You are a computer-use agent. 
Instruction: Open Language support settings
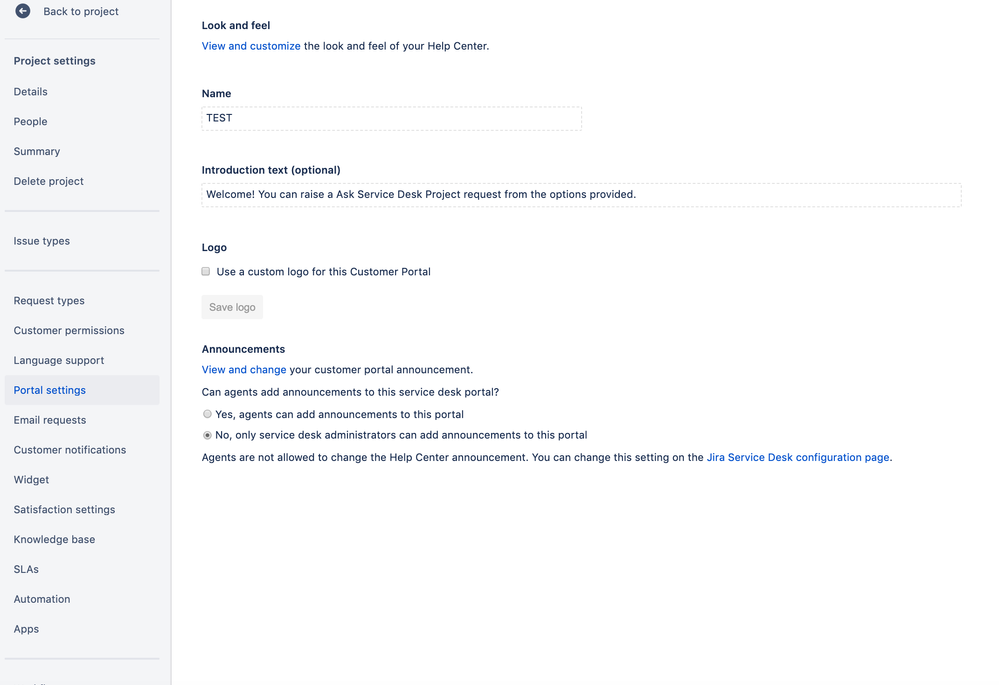pos(61,360)
